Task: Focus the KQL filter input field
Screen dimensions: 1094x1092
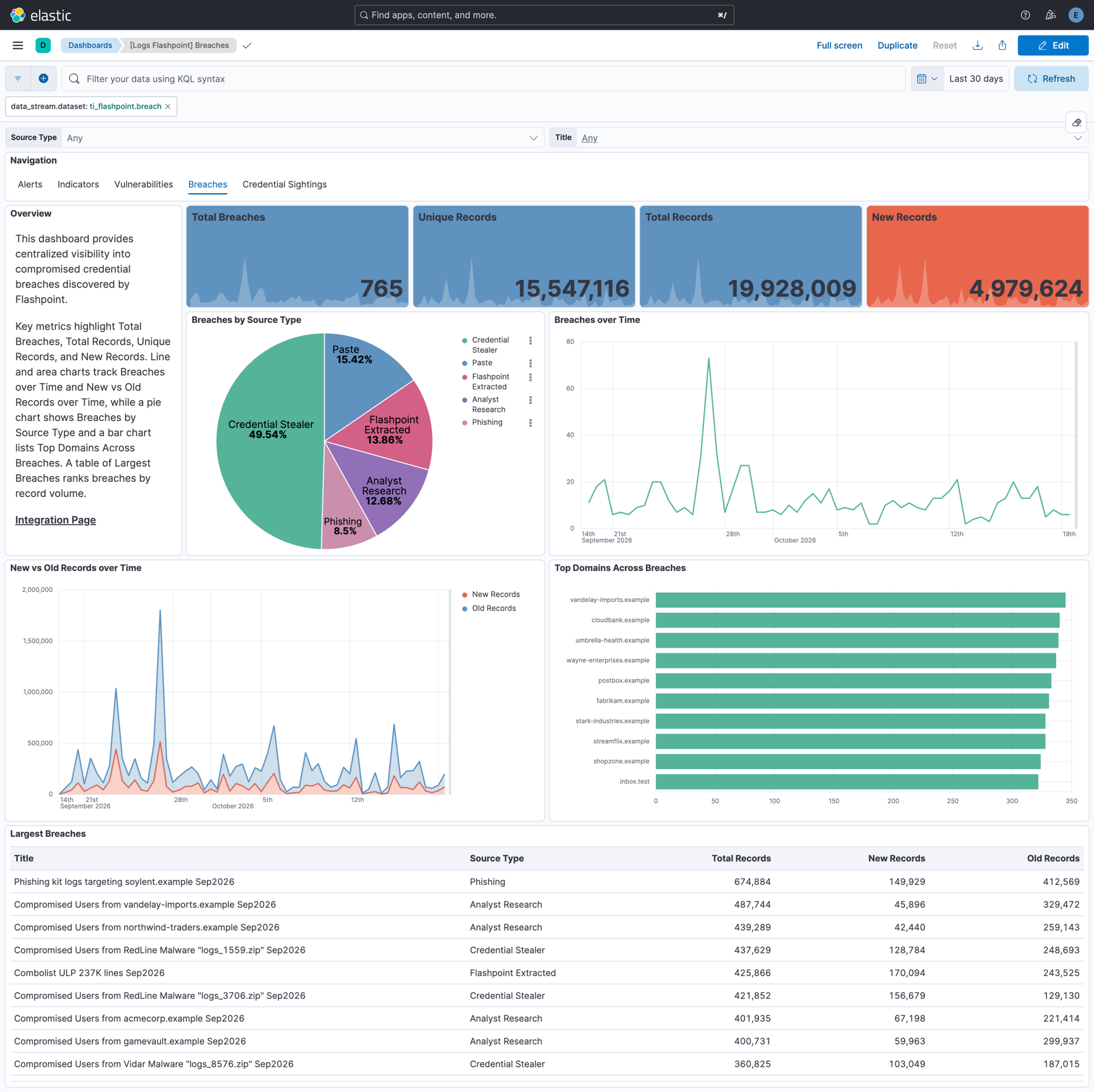Action: coord(484,78)
